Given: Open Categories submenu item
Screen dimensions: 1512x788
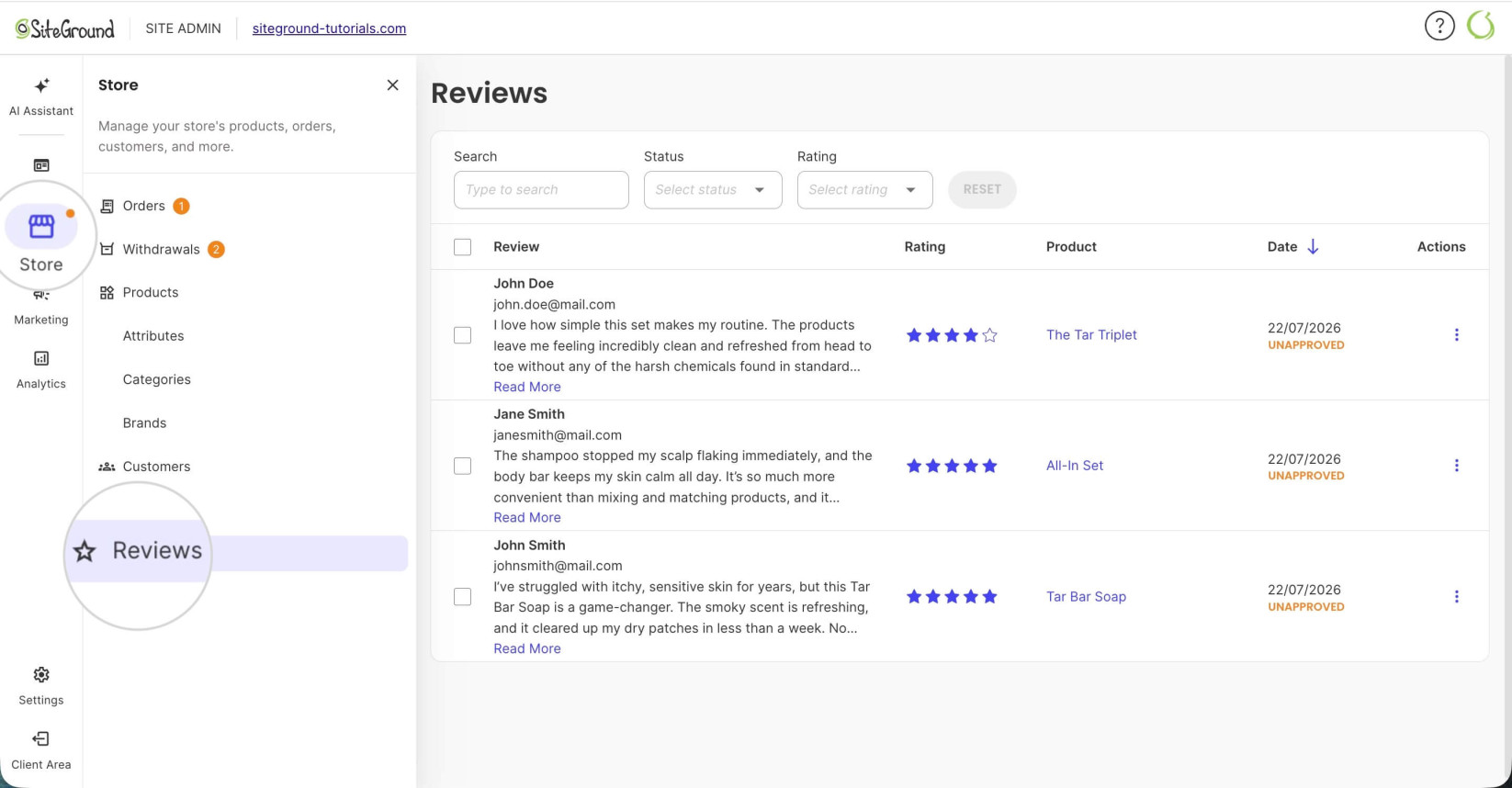Looking at the screenshot, I should (157, 379).
